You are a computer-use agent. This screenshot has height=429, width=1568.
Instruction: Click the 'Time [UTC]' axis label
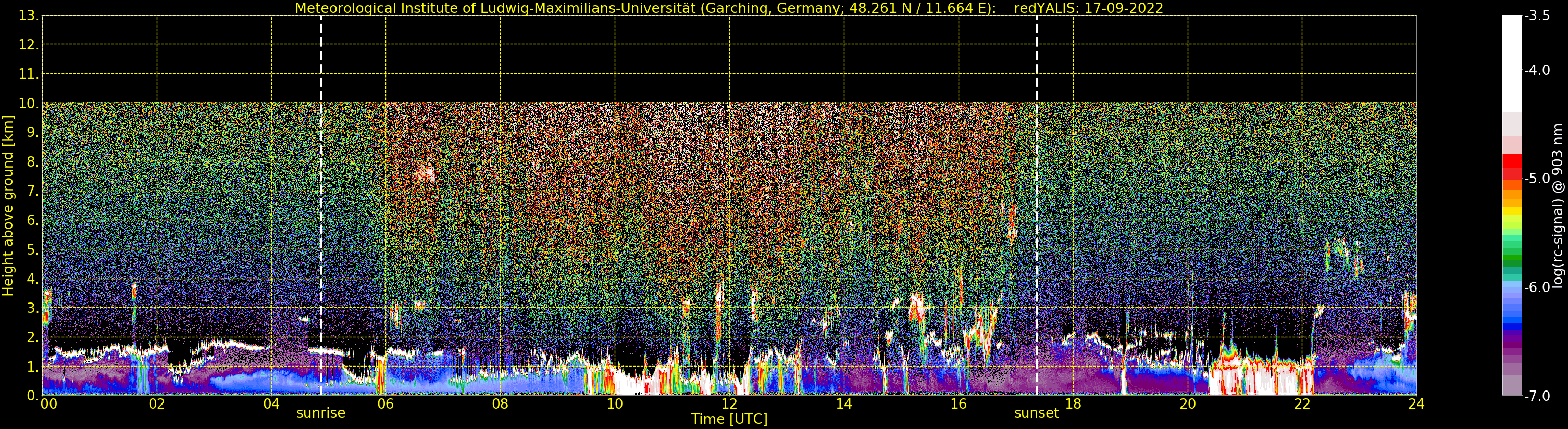coord(729,419)
